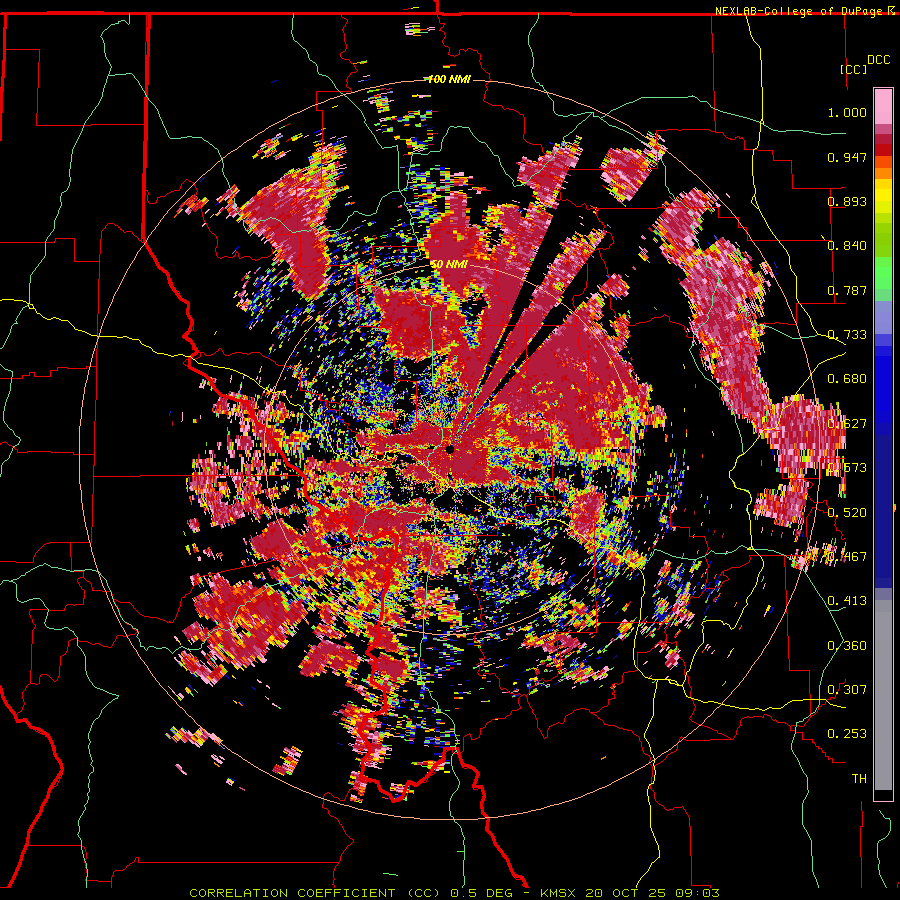
Task: Select the 0.253 legend value
Action: (x=847, y=734)
